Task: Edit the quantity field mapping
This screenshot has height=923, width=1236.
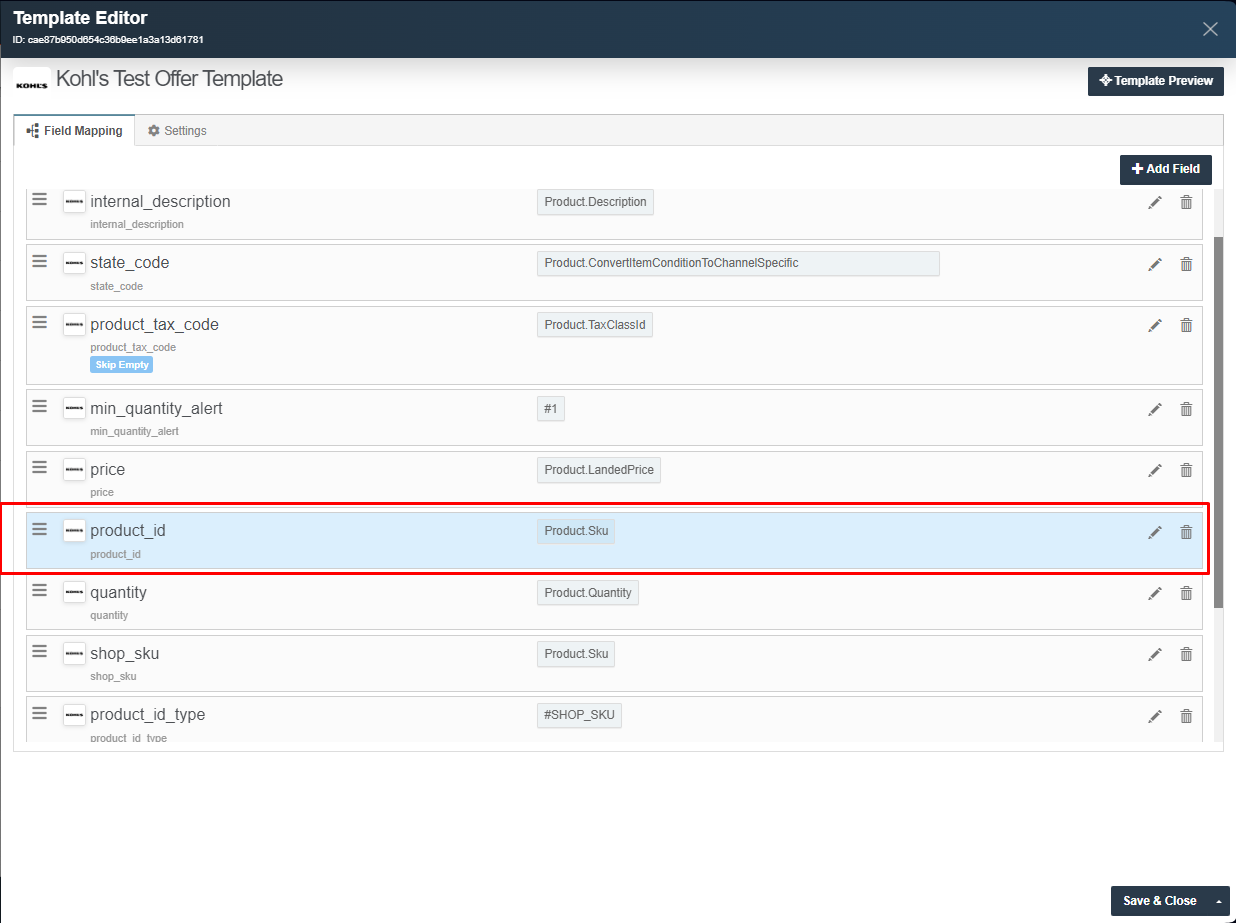Action: point(1155,593)
